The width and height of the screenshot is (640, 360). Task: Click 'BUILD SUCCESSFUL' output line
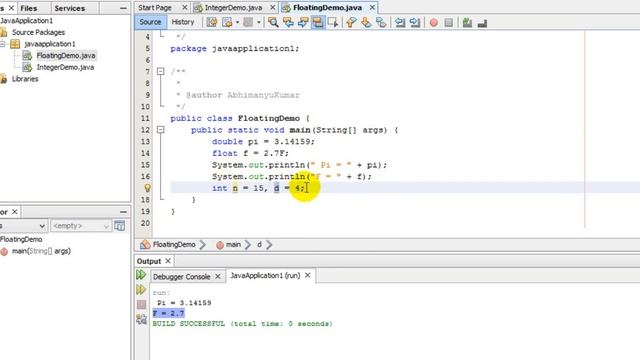[242, 324]
